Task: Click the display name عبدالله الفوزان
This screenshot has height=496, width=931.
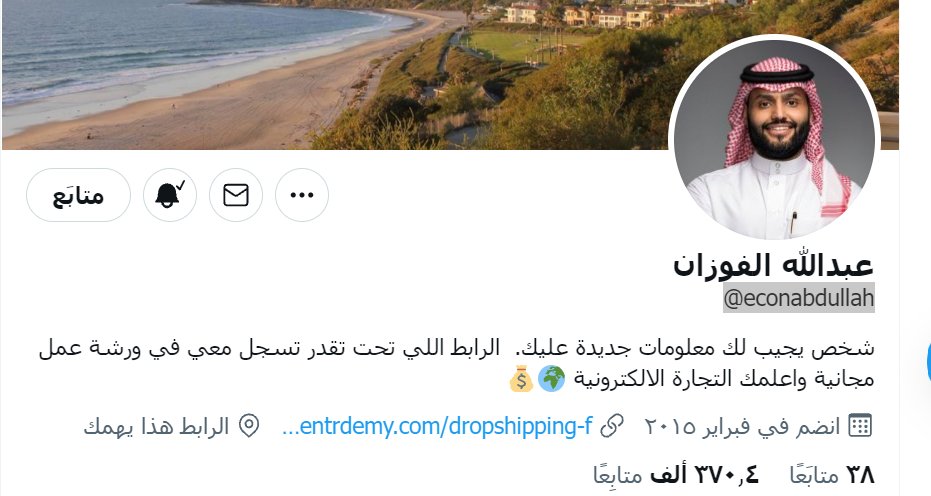Action: [773, 266]
